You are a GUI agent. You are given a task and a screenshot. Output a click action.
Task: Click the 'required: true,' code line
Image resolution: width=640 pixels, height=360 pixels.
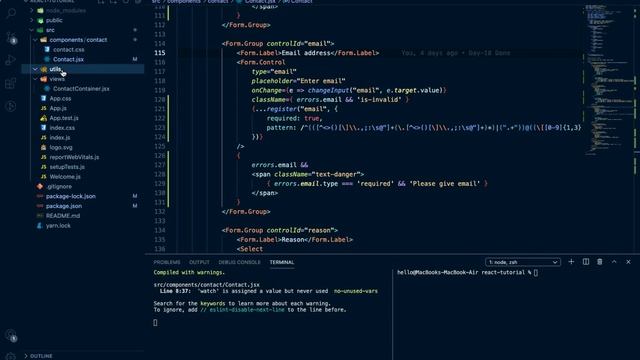coord(294,118)
